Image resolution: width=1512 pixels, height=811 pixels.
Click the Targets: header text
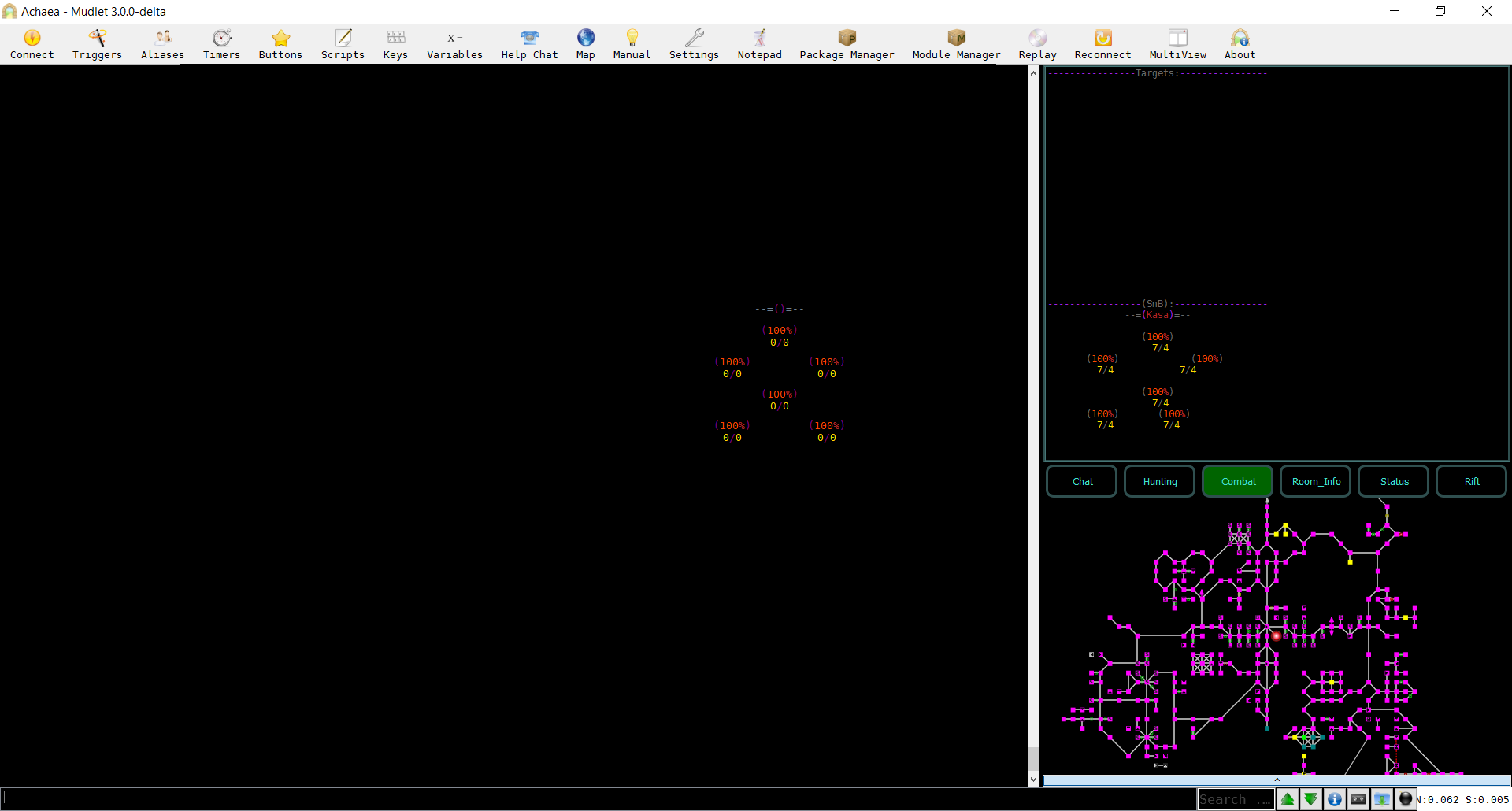click(1157, 73)
